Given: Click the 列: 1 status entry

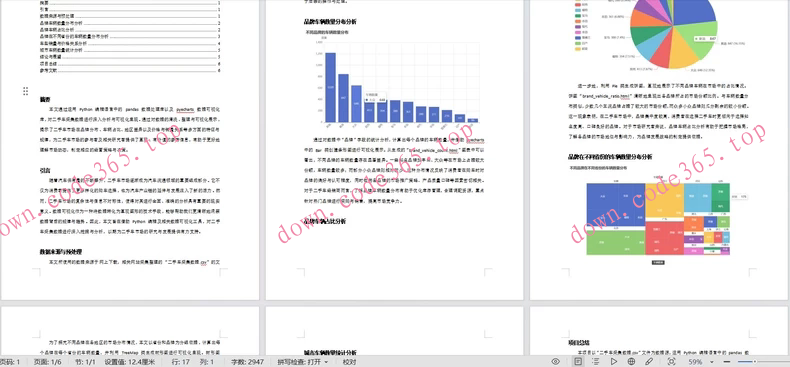Looking at the screenshot, I should (x=208, y=362).
